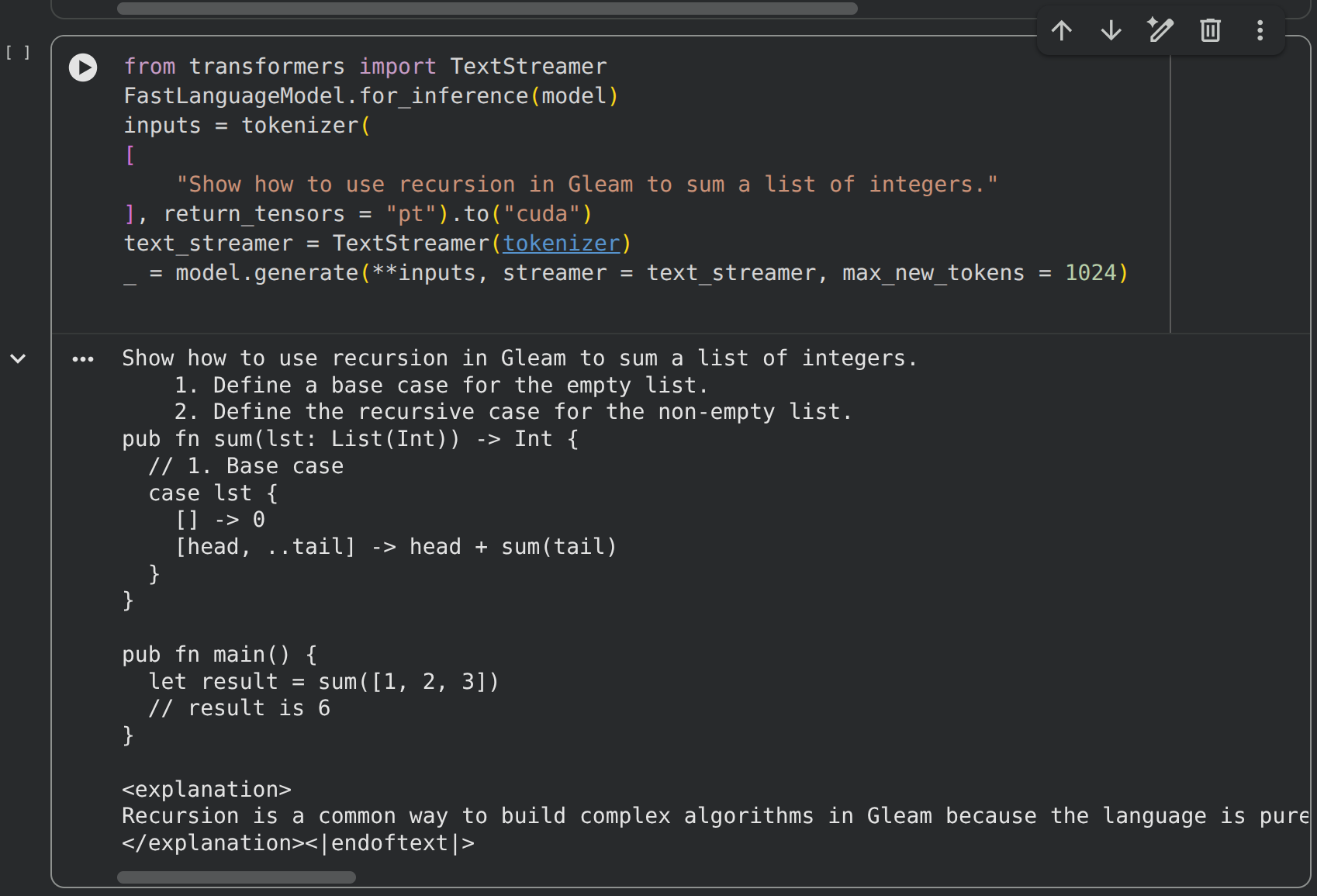Viewport: 1317px width, 896px height.
Task: Move the cell down
Action: (x=1111, y=31)
